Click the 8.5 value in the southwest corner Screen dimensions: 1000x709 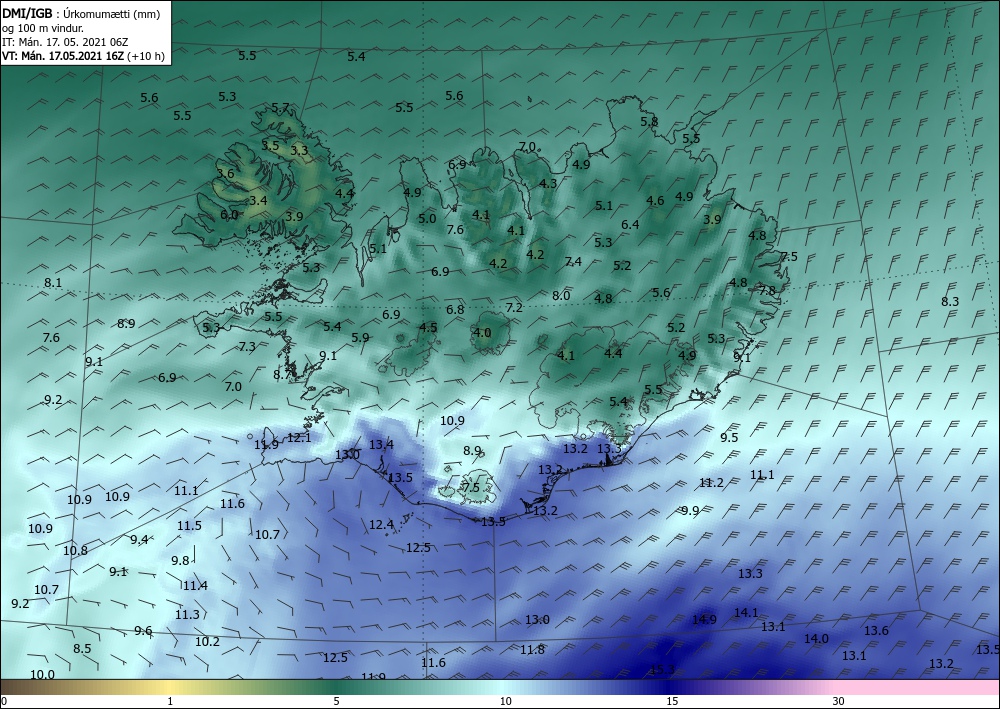[x=82, y=648]
